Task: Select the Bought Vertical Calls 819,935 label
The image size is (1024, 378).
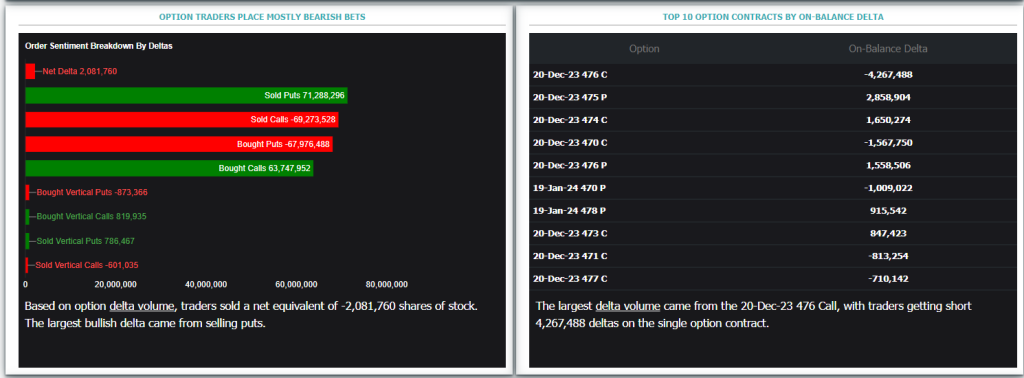Action: [x=87, y=216]
